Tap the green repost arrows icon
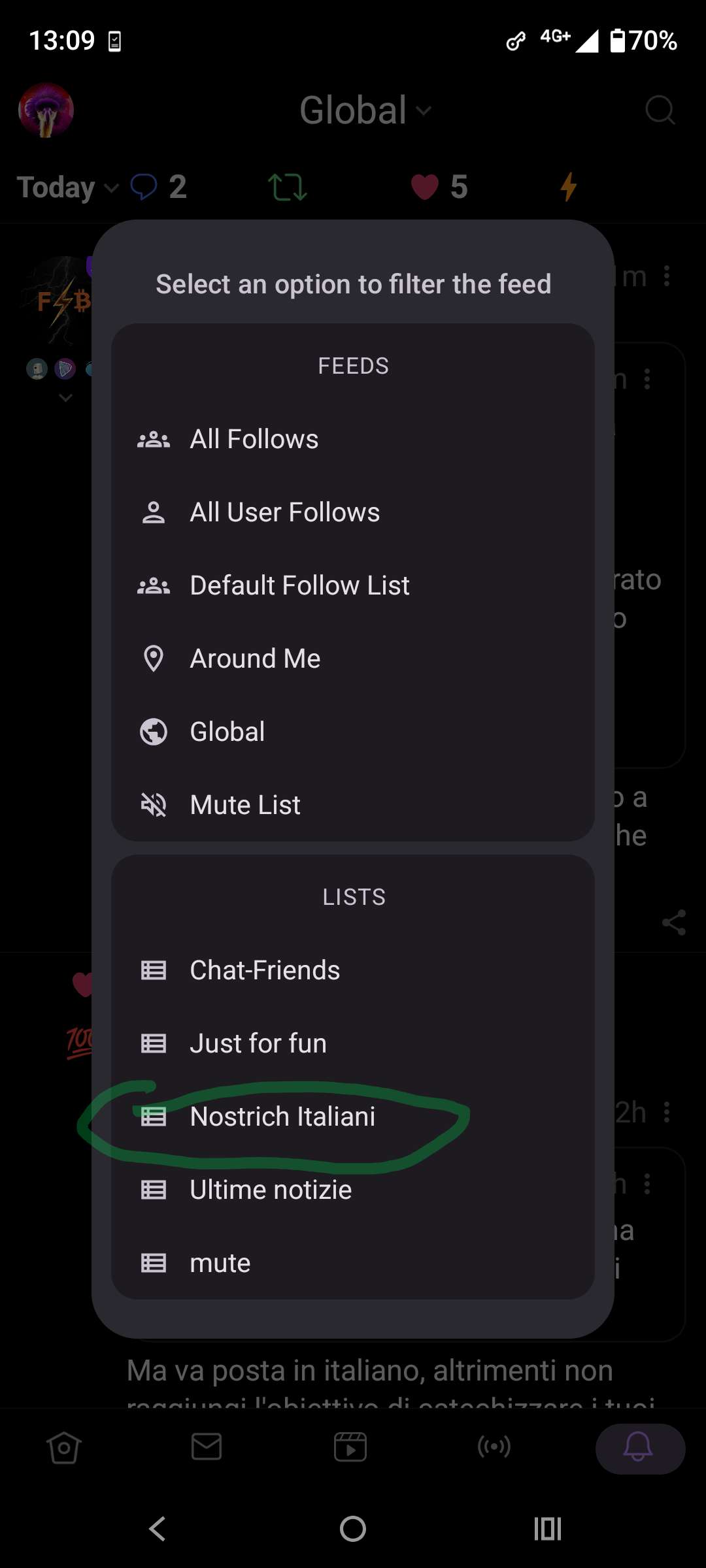Viewport: 706px width, 1568px height. coord(287,187)
